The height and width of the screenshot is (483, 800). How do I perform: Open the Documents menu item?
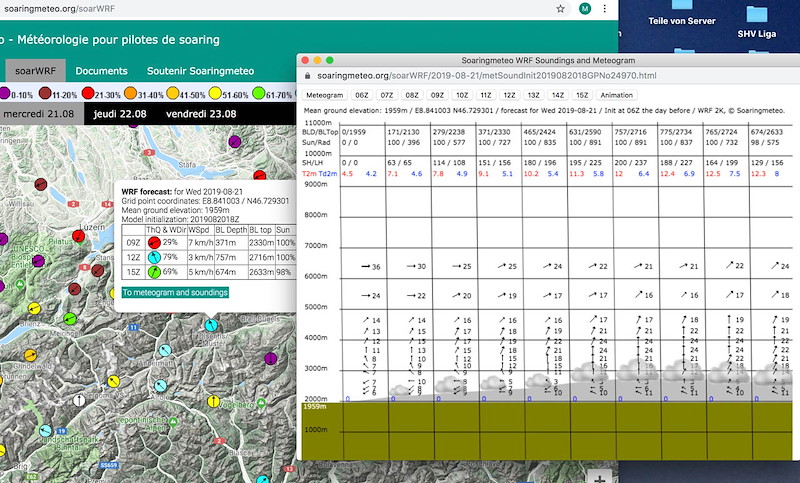point(101,71)
